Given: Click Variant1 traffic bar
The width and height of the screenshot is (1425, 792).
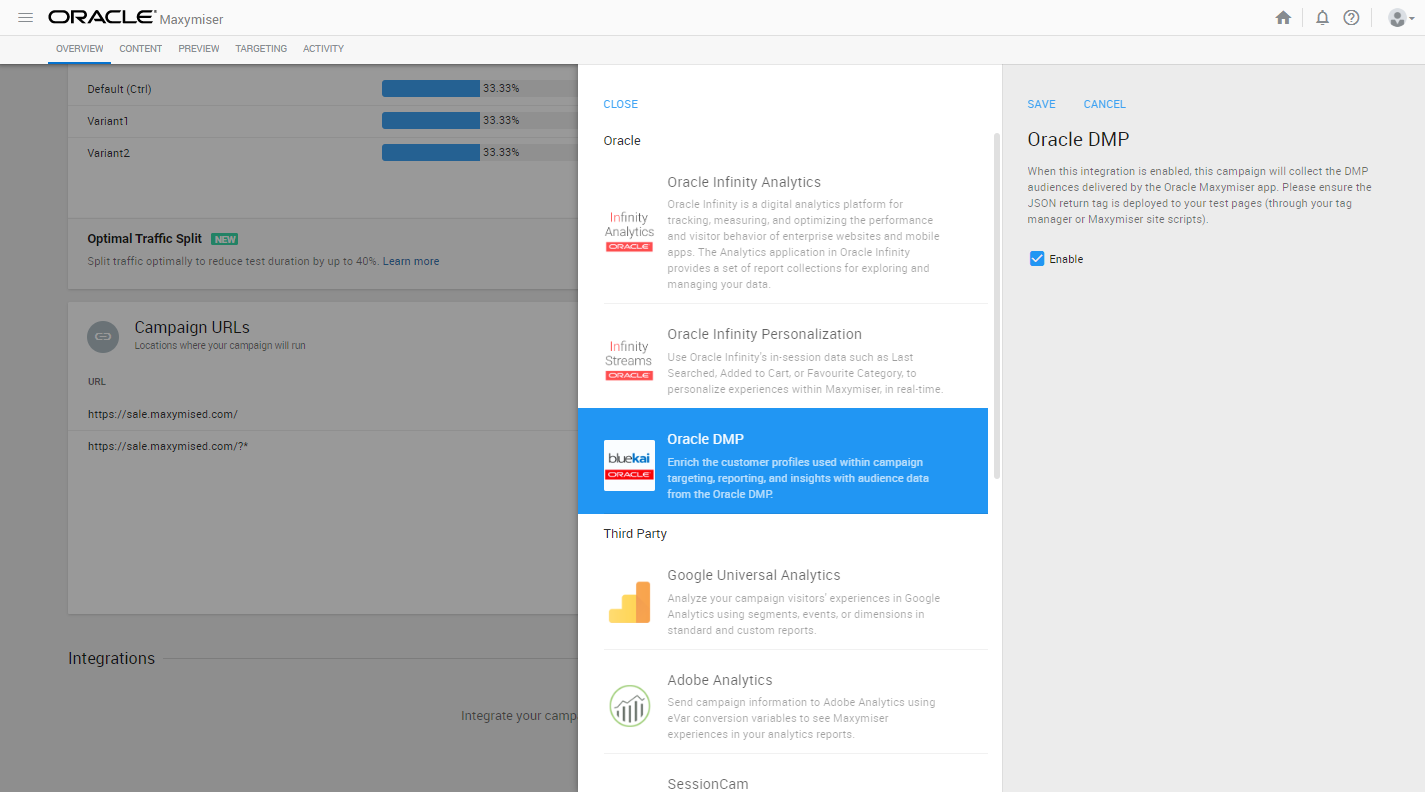Looking at the screenshot, I should [x=479, y=121].
